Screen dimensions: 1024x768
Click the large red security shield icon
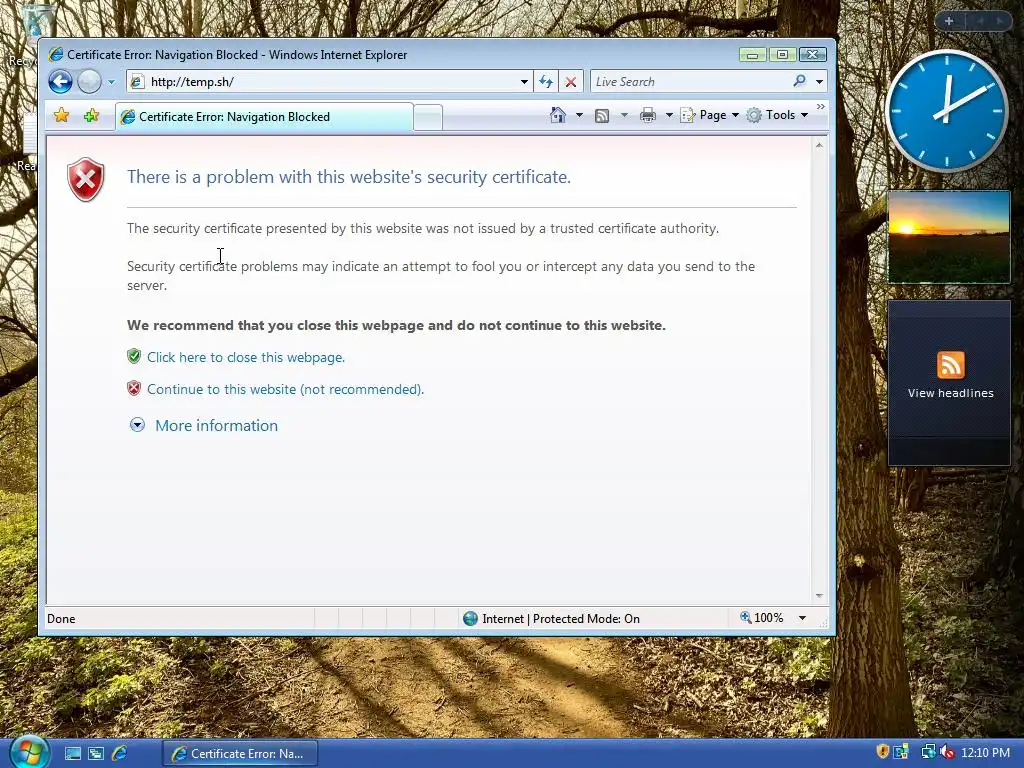86,179
